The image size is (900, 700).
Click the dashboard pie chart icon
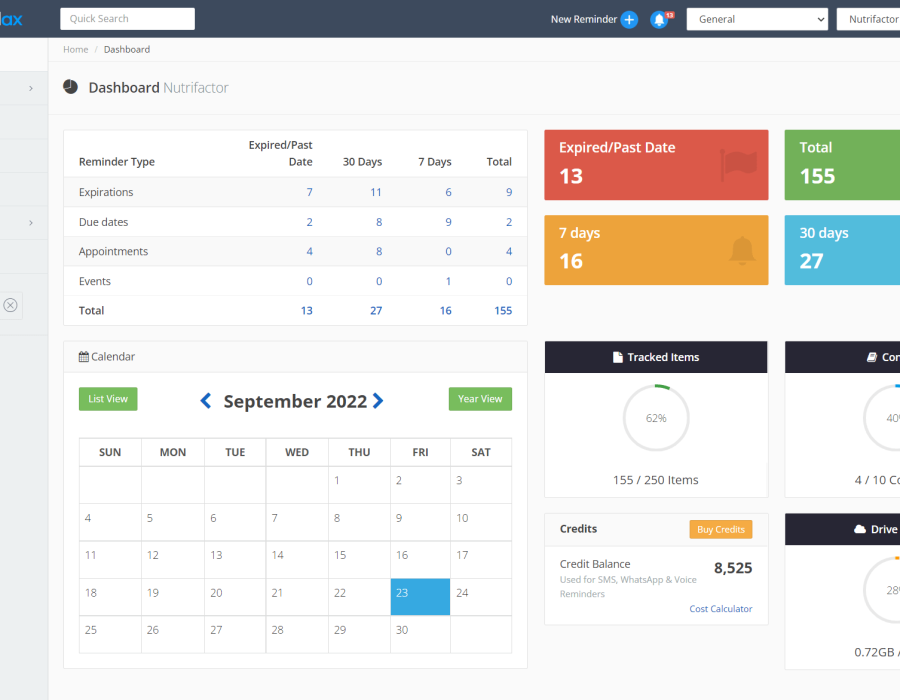click(70, 87)
